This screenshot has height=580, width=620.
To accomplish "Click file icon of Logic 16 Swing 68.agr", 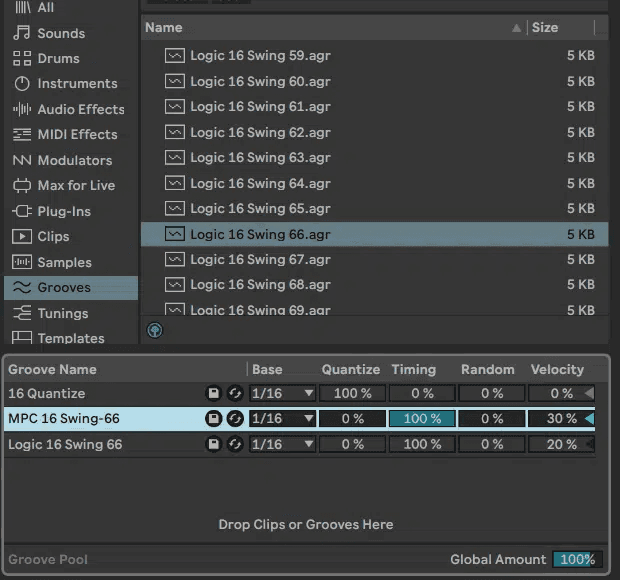I will pos(175,285).
